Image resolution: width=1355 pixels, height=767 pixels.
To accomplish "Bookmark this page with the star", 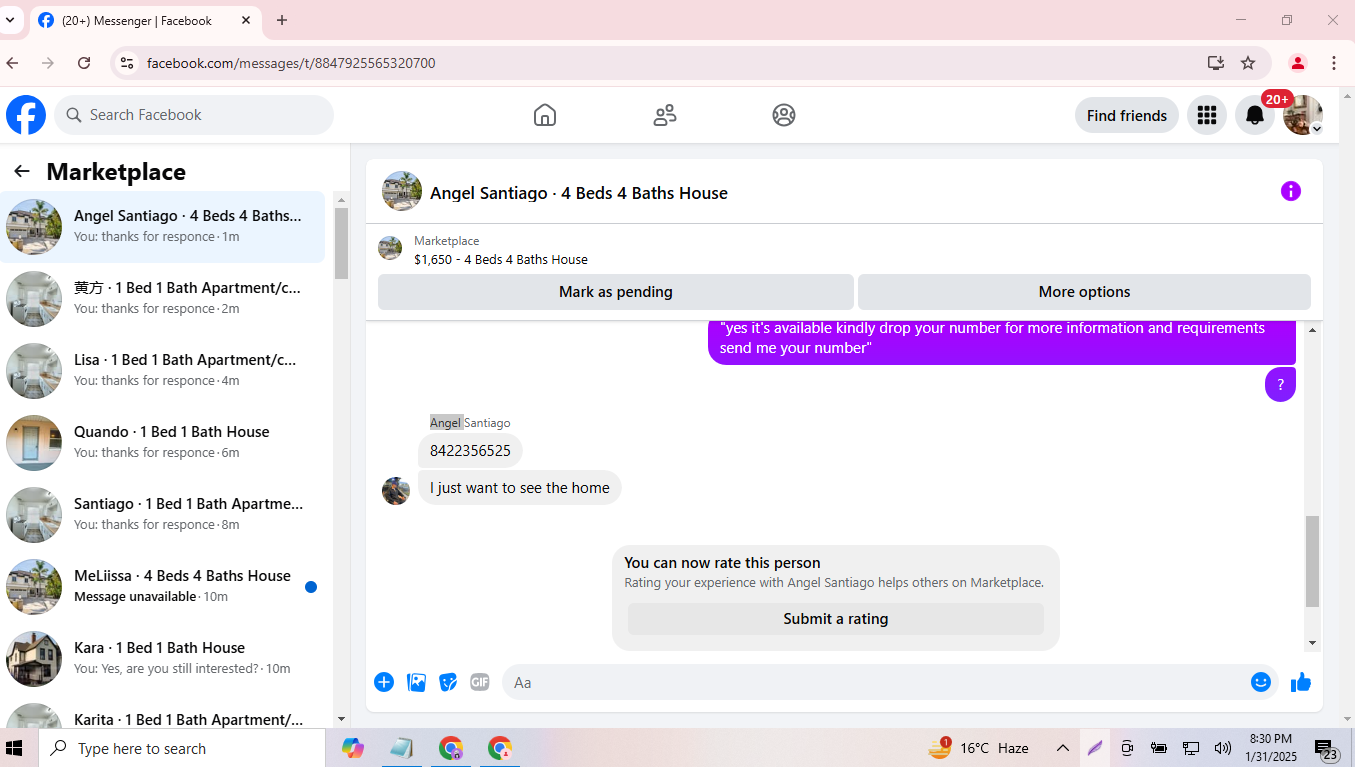I will 1248,63.
